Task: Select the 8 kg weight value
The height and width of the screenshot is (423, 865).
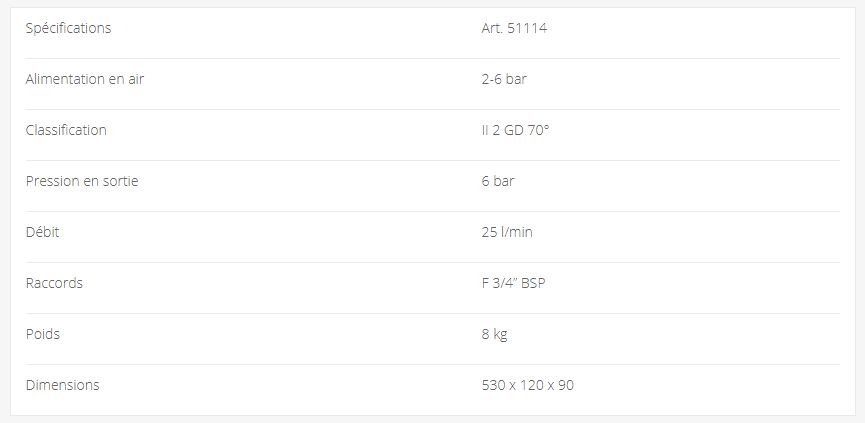Action: [x=494, y=334]
